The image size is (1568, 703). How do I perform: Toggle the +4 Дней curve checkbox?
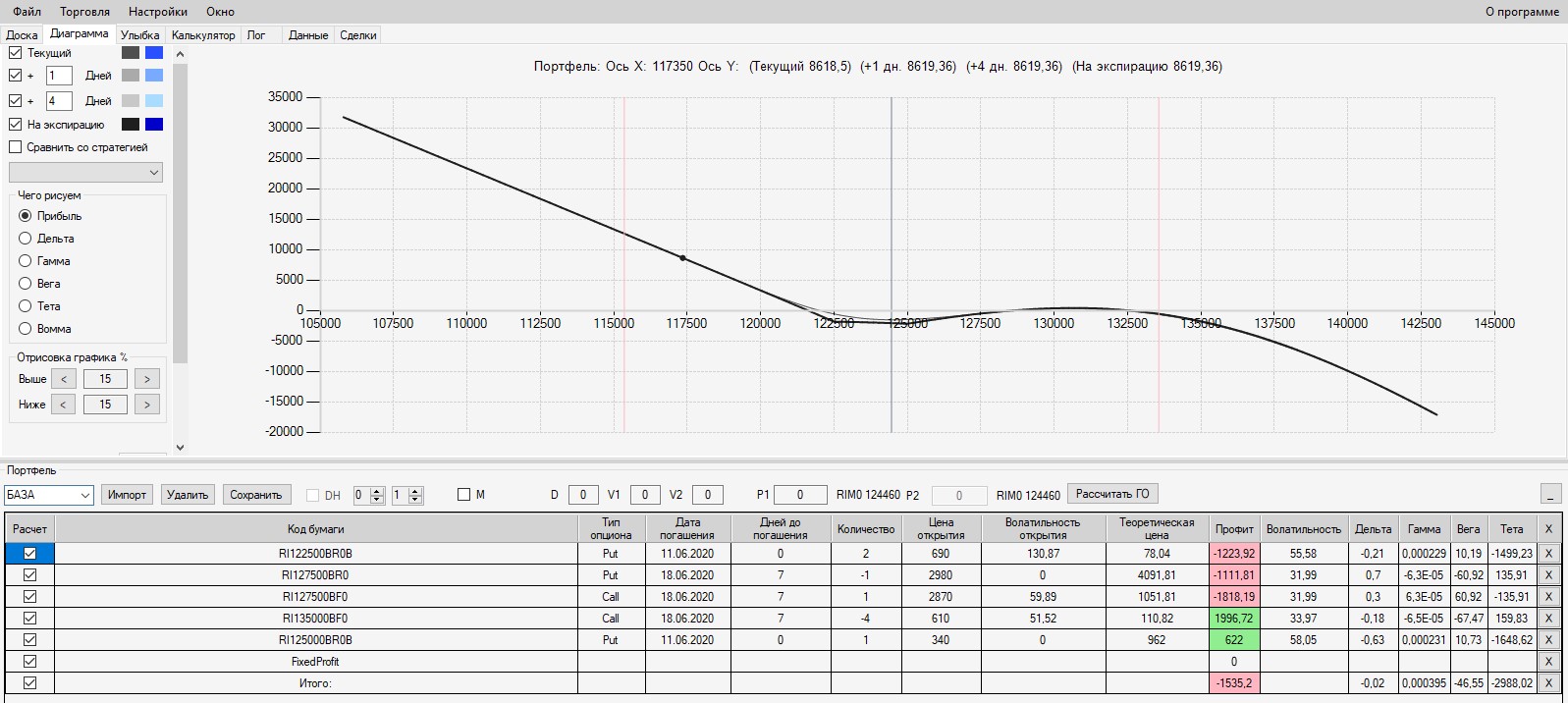(x=15, y=101)
